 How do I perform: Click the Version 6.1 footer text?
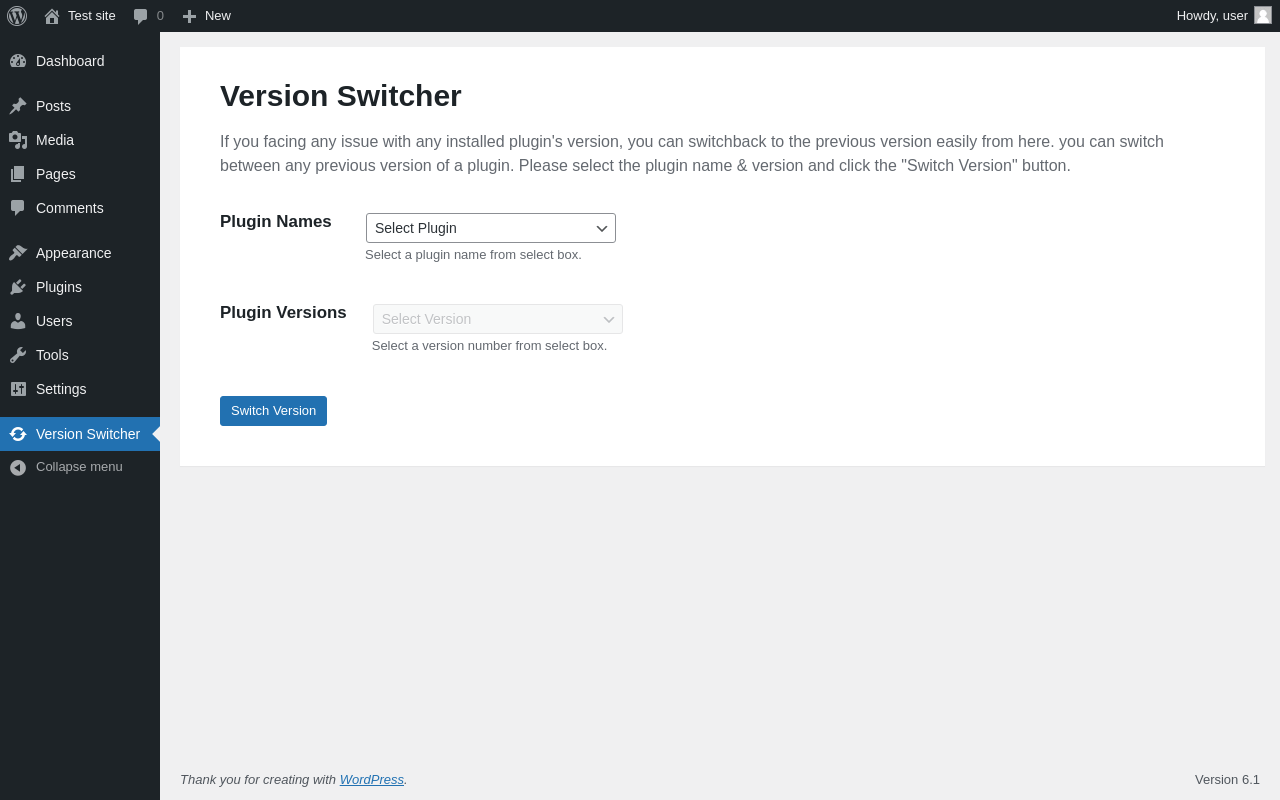(1227, 779)
